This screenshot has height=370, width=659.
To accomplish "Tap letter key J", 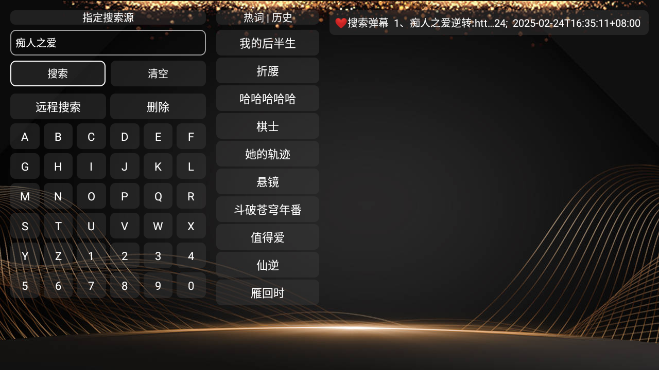I will [x=124, y=166].
